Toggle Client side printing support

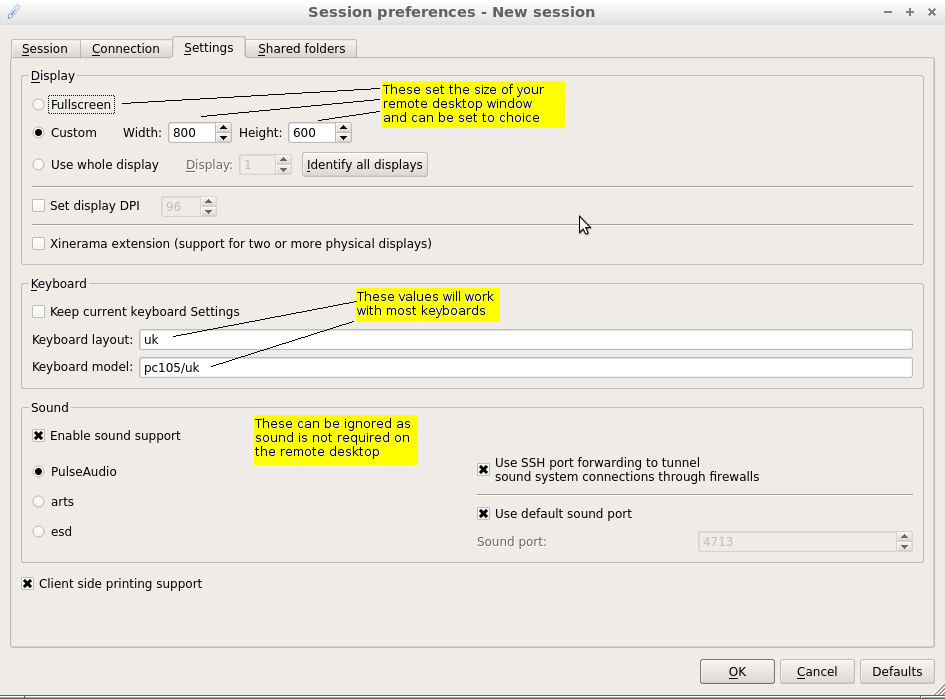click(28, 584)
